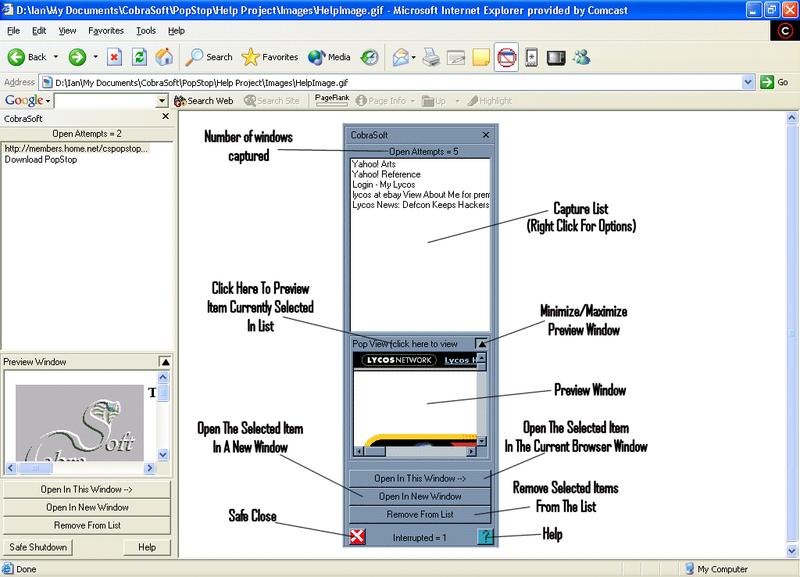Viewport: 800px width, 577px height.
Task: Collapse the sidebar Preview Window with its arrow
Action: click(x=165, y=362)
